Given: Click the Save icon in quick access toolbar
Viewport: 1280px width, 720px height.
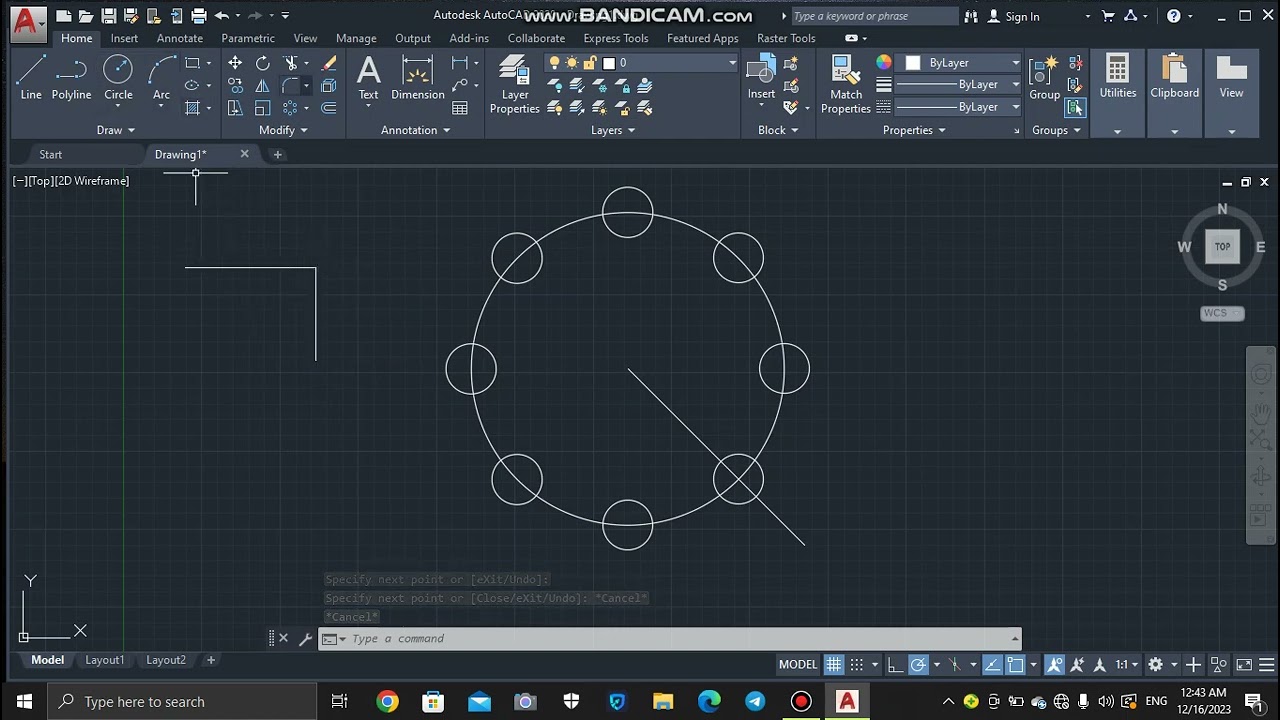Looking at the screenshot, I should pyautogui.click(x=107, y=16).
